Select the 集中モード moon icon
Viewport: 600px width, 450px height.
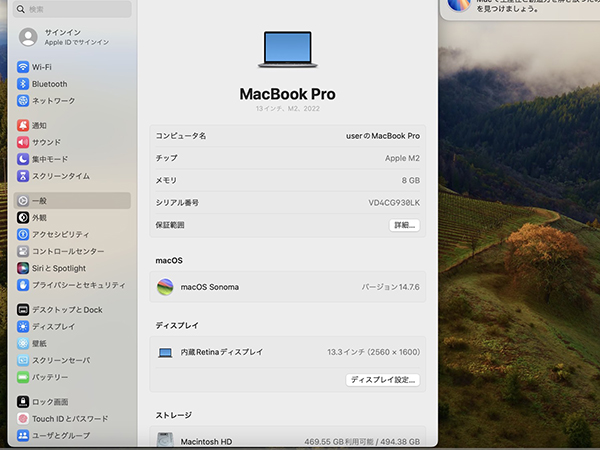coord(23,159)
